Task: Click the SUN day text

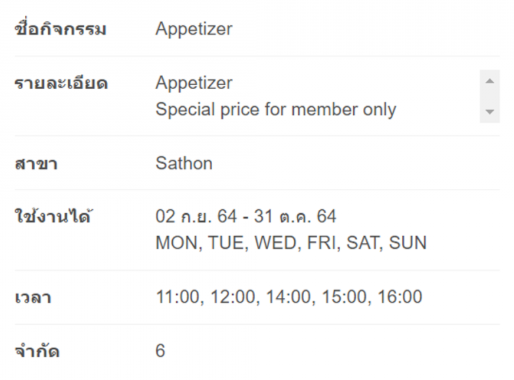Action: (x=408, y=243)
